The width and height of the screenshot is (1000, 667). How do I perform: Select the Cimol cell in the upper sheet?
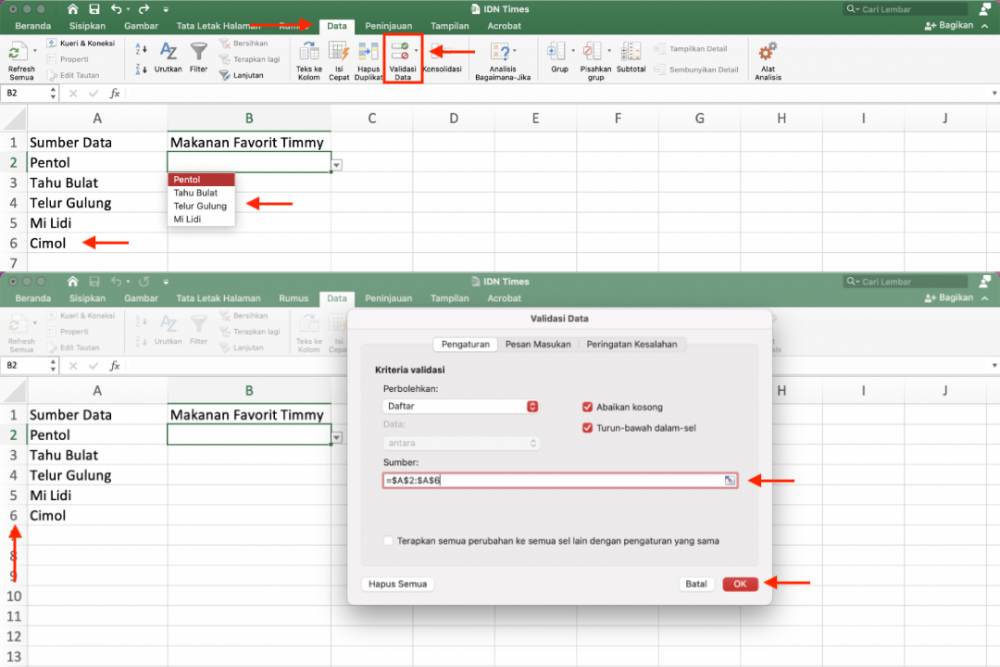97,243
